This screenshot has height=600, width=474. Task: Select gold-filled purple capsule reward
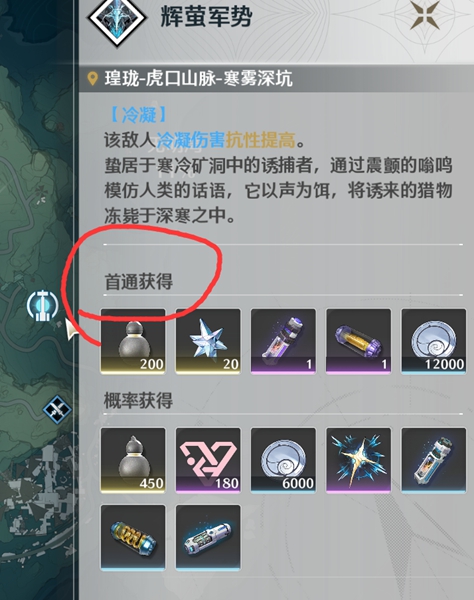tap(358, 341)
